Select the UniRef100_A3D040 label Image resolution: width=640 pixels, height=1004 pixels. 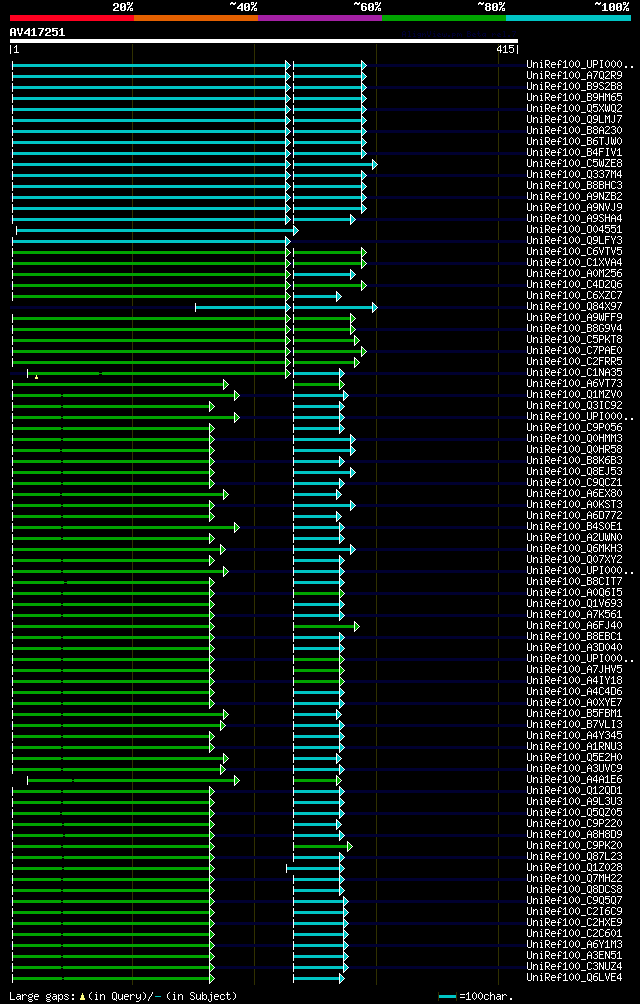click(574, 647)
